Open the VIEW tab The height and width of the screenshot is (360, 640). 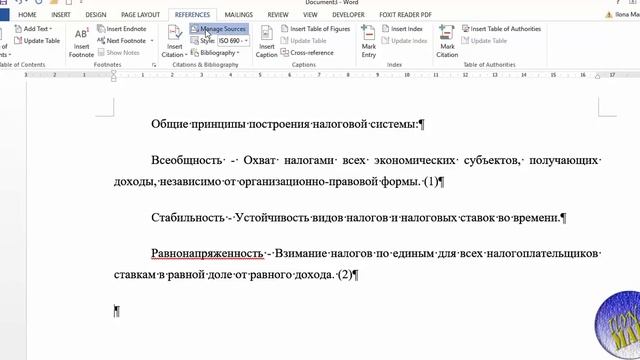[x=310, y=15]
